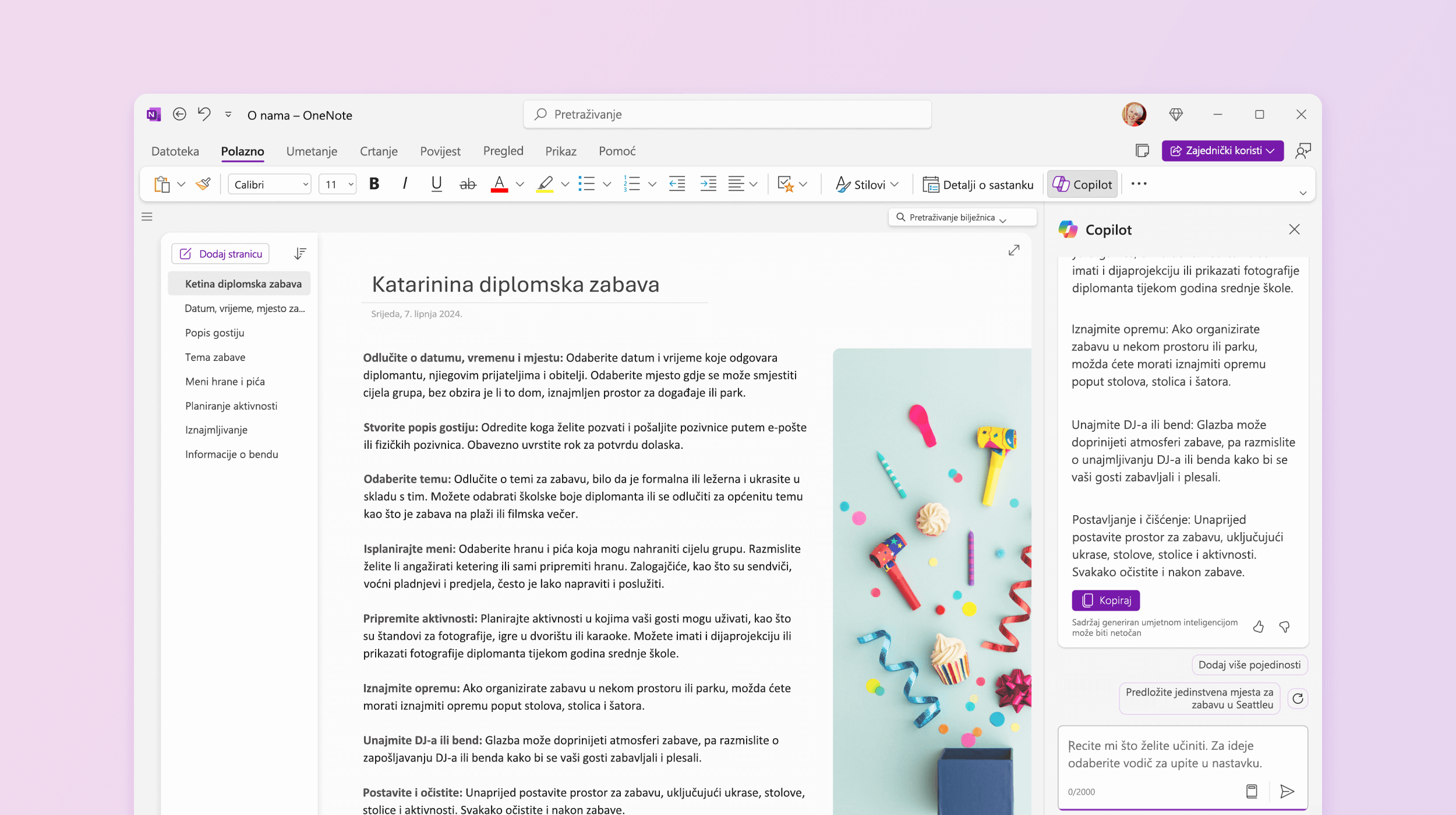Expand the font color options arrow
Screen dimensions: 1456x815
[520, 185]
